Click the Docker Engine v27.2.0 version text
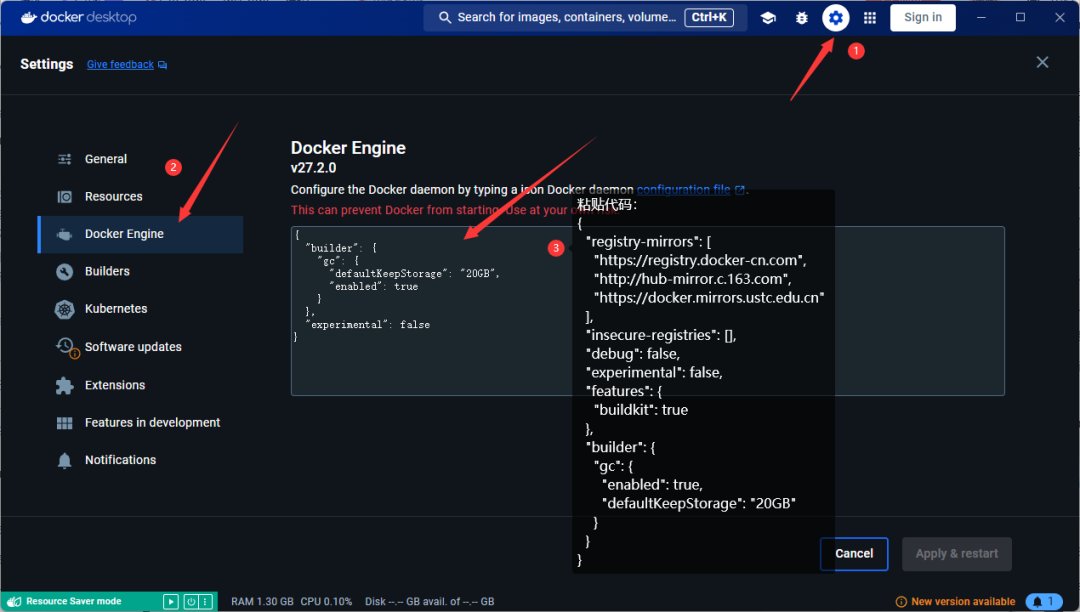Viewport: 1080px width, 612px height. (x=313, y=168)
